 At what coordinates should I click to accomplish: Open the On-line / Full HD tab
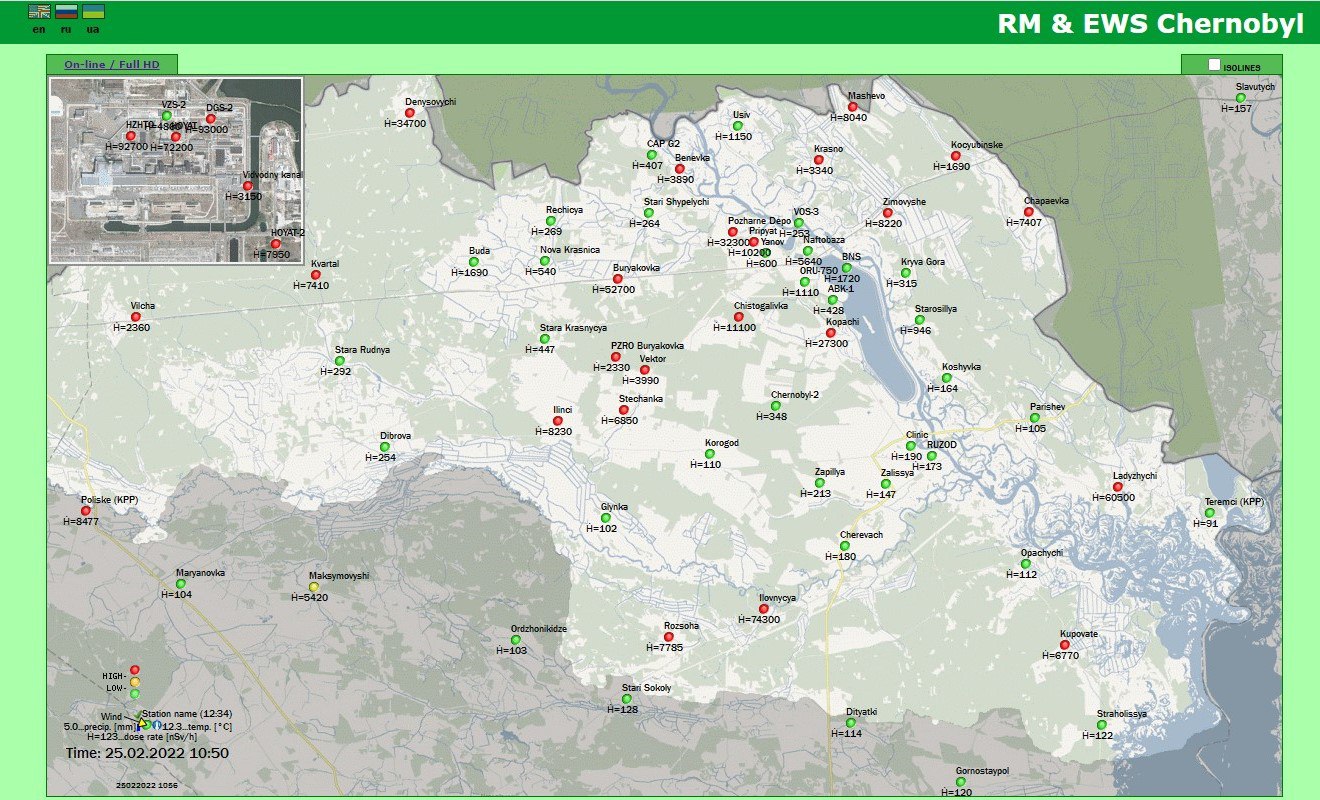[x=111, y=65]
